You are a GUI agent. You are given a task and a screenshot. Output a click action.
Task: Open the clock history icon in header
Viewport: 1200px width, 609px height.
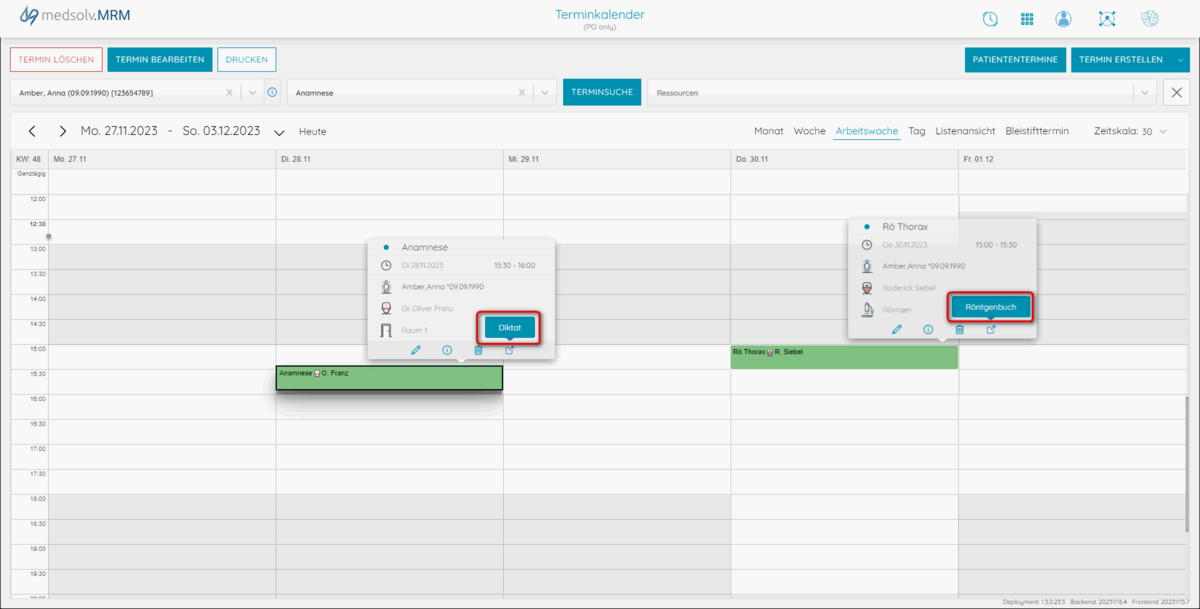tap(990, 19)
